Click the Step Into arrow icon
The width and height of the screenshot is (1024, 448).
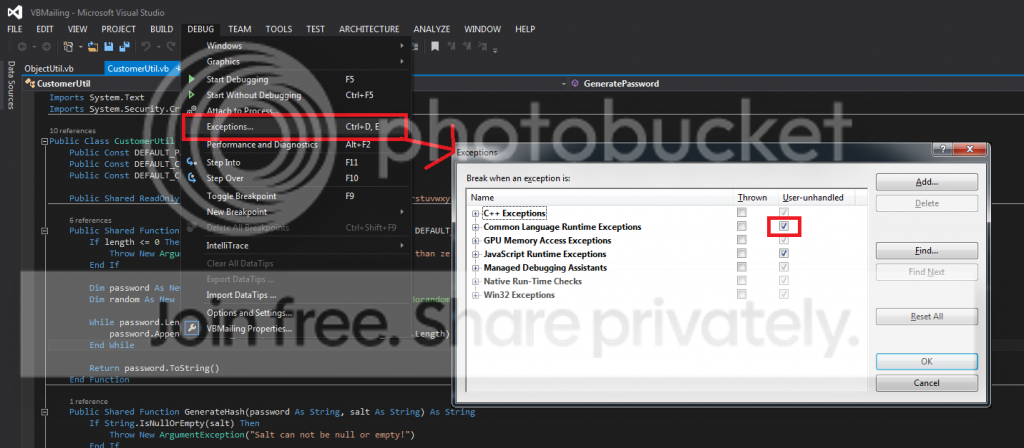coord(192,162)
